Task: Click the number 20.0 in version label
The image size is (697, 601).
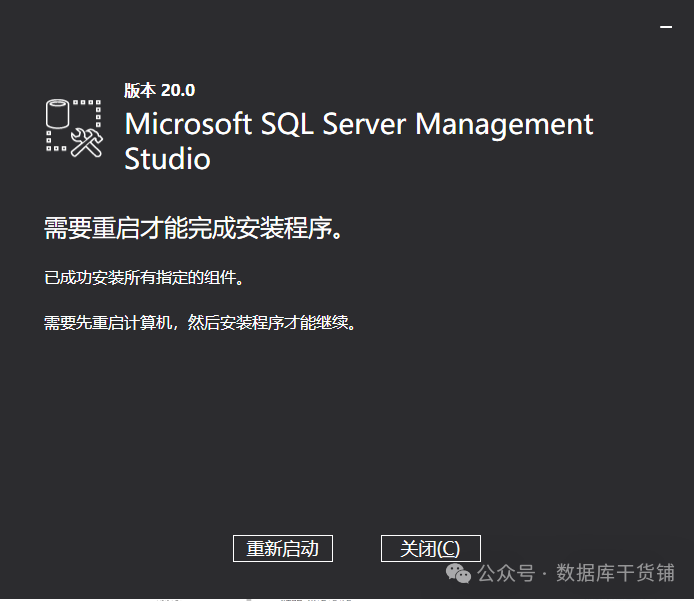Action: pyautogui.click(x=177, y=90)
